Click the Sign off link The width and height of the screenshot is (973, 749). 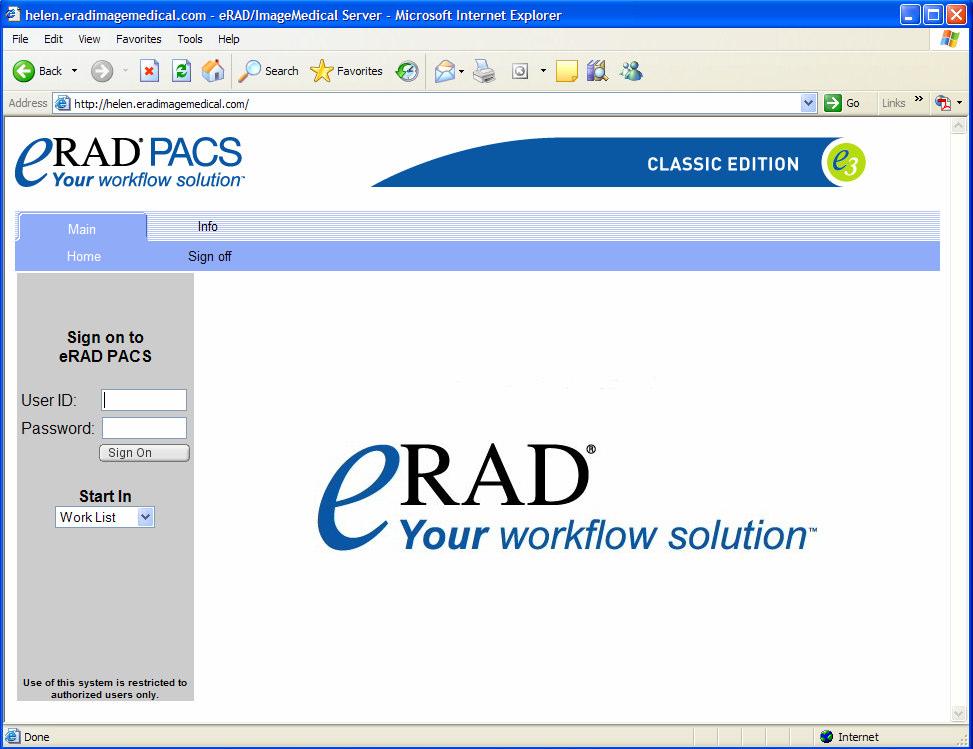pos(210,256)
